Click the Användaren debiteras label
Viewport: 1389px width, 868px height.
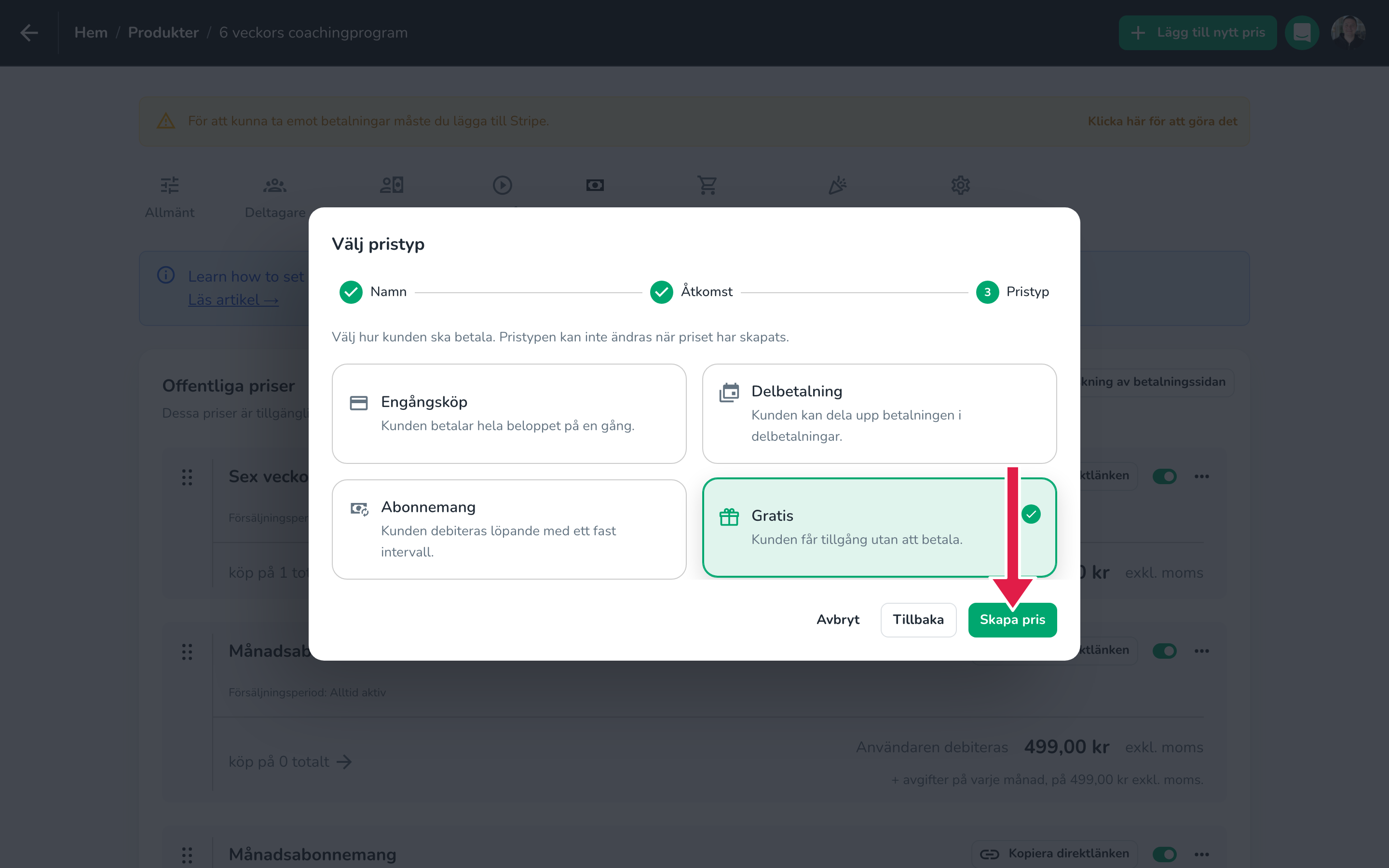pyautogui.click(x=932, y=747)
